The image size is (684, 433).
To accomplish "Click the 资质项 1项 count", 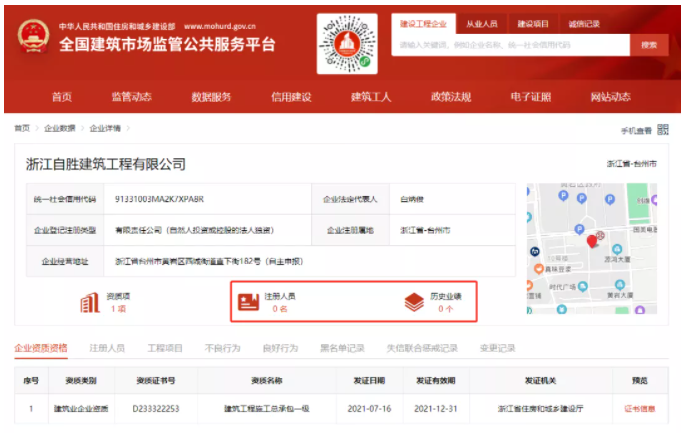I will click(x=118, y=309).
